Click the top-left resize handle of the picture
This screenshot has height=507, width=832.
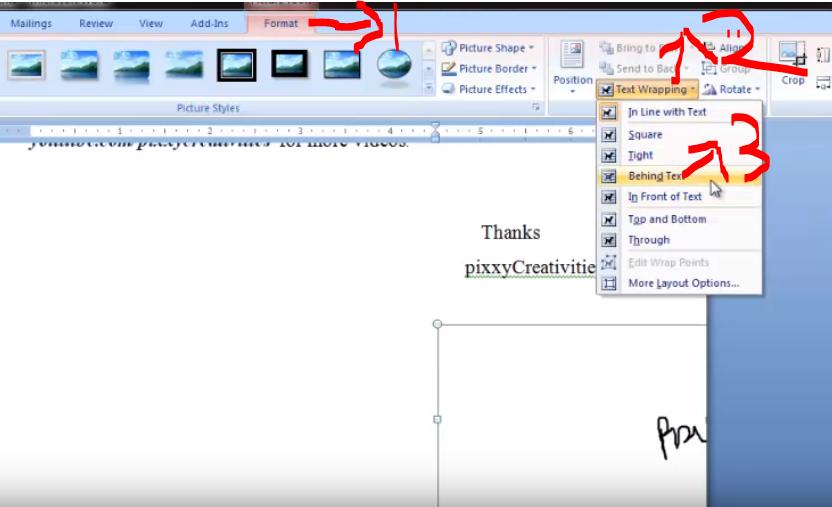pyautogui.click(x=437, y=324)
